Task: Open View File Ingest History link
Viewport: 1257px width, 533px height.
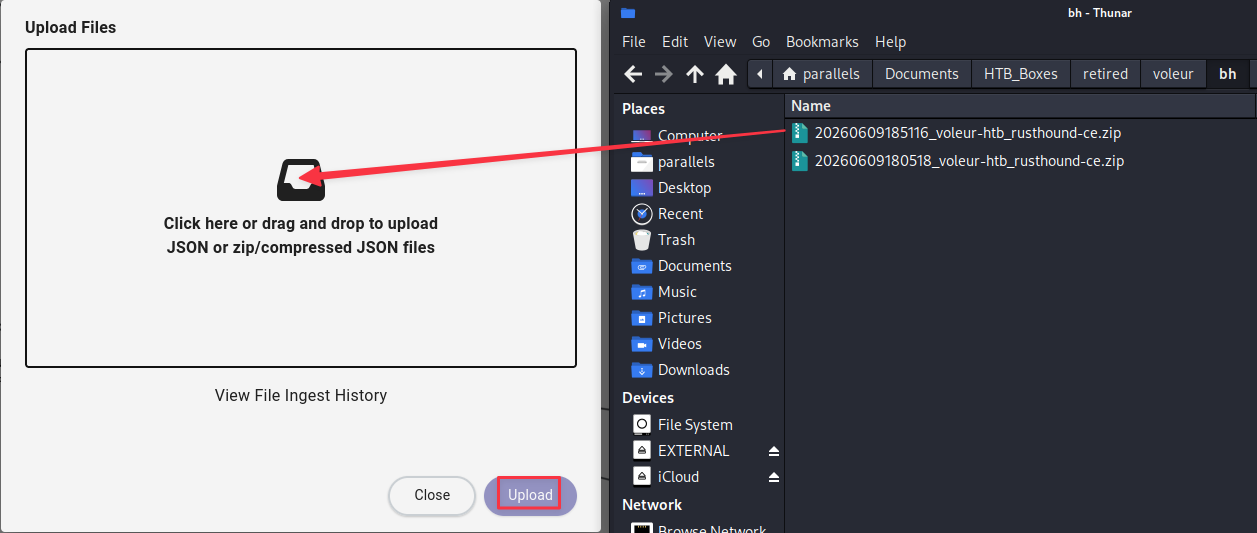Action: tap(301, 395)
